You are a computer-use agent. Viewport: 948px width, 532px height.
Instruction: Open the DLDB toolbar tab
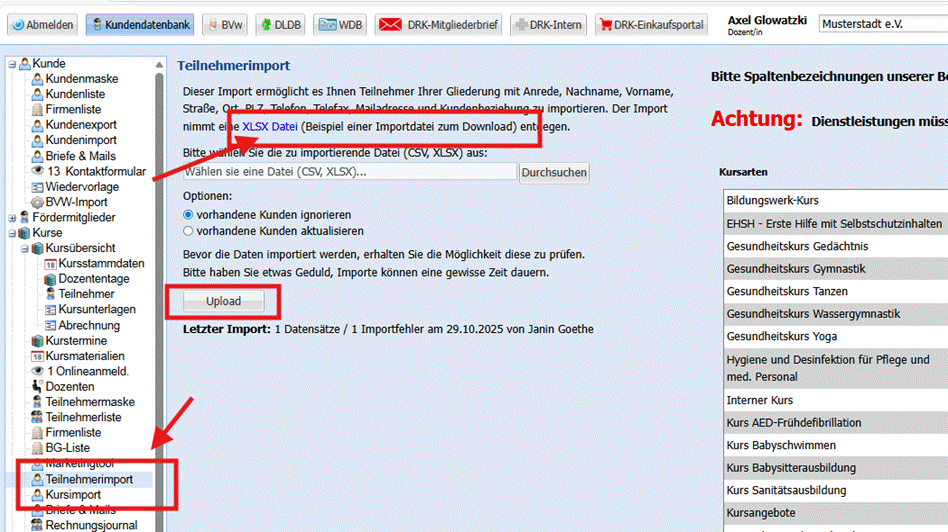click(x=280, y=24)
